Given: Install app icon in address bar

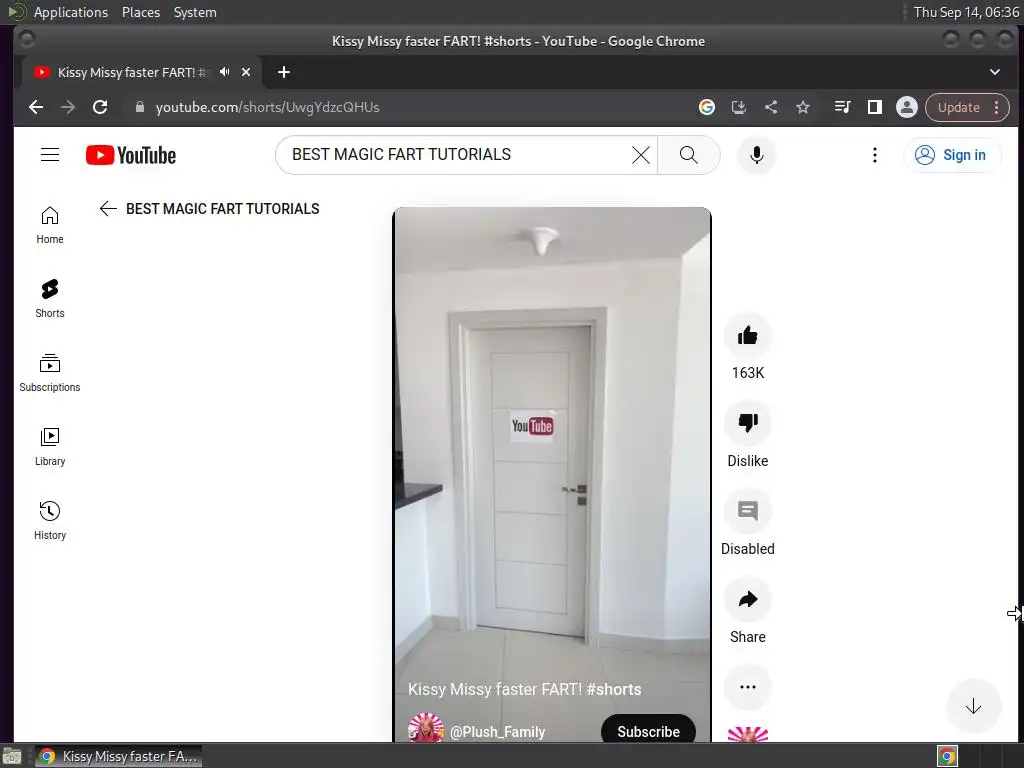Looking at the screenshot, I should 739,107.
